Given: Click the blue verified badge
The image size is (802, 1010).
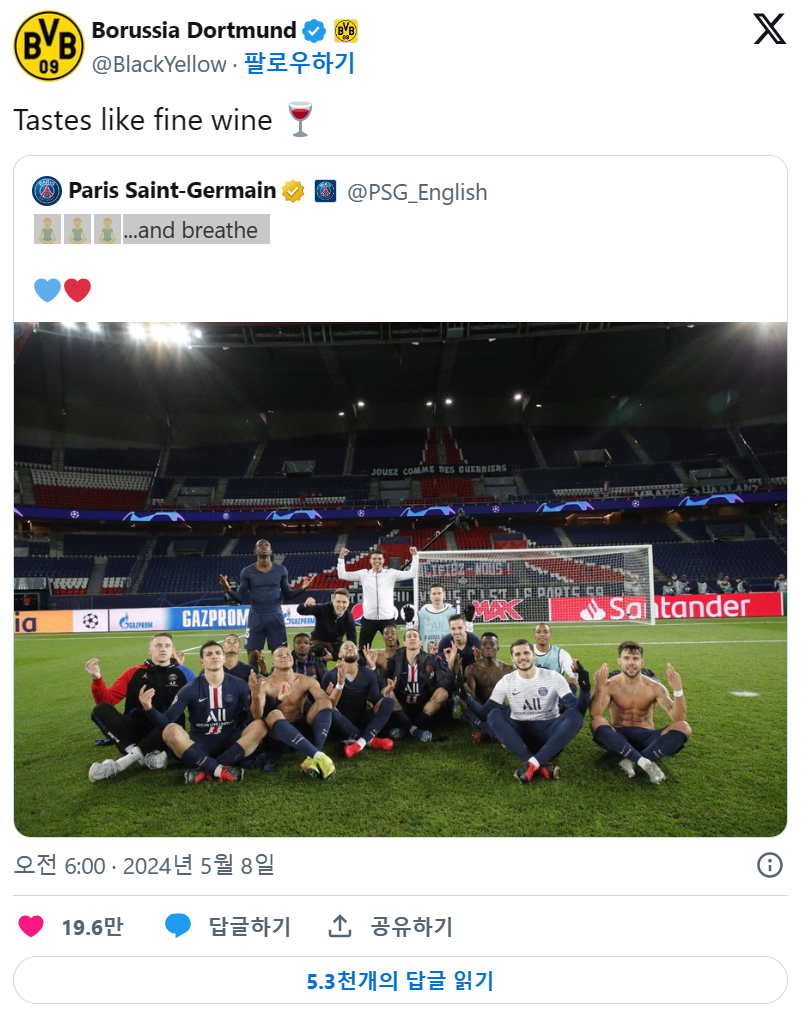Looking at the screenshot, I should coord(314,30).
